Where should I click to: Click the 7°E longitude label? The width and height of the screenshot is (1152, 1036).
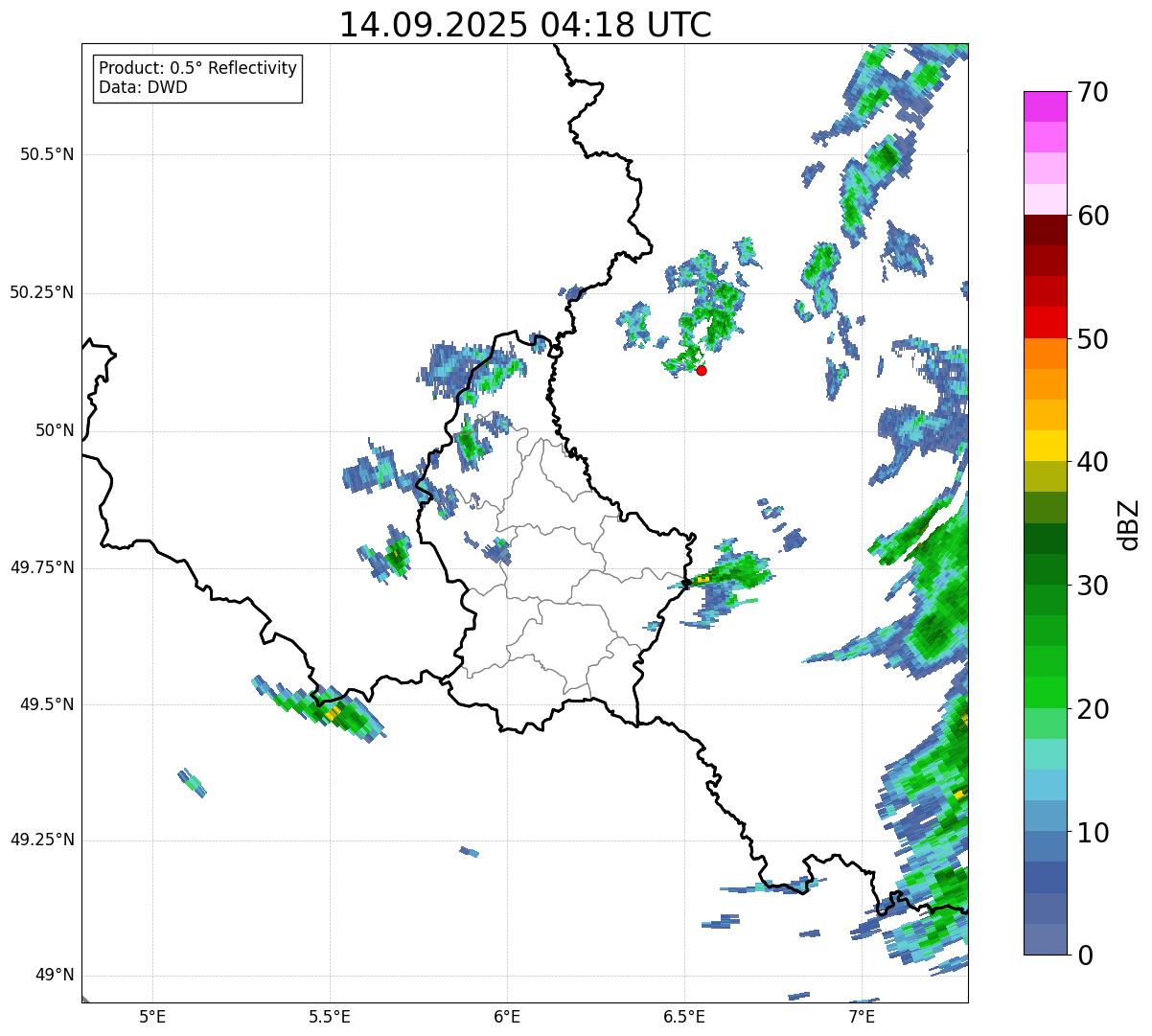[862, 1017]
